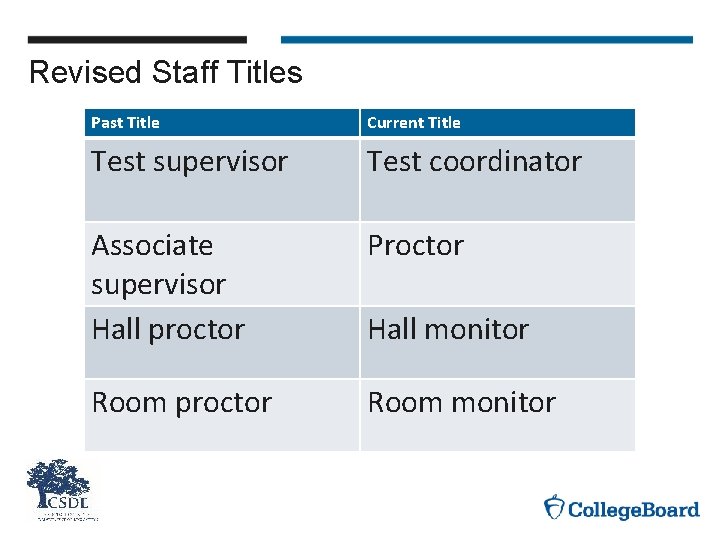Click the "Associate supervisor" cell
This screenshot has height=540, width=720.
pos(159,264)
